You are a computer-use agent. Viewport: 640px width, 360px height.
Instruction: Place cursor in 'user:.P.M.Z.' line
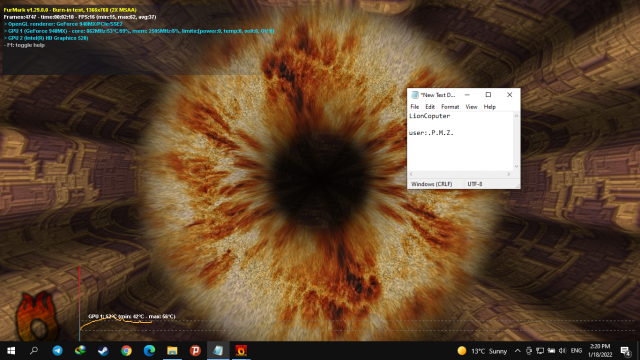431,133
